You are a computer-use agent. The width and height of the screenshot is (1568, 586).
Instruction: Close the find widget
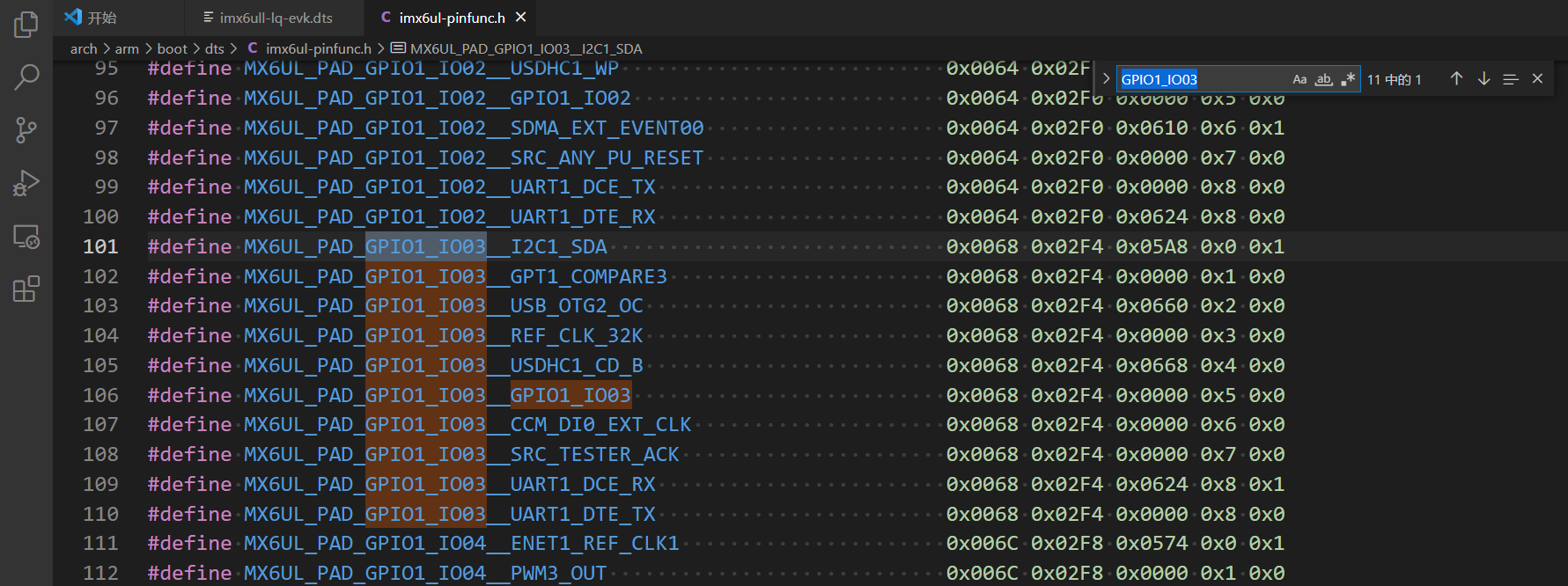(x=1537, y=78)
